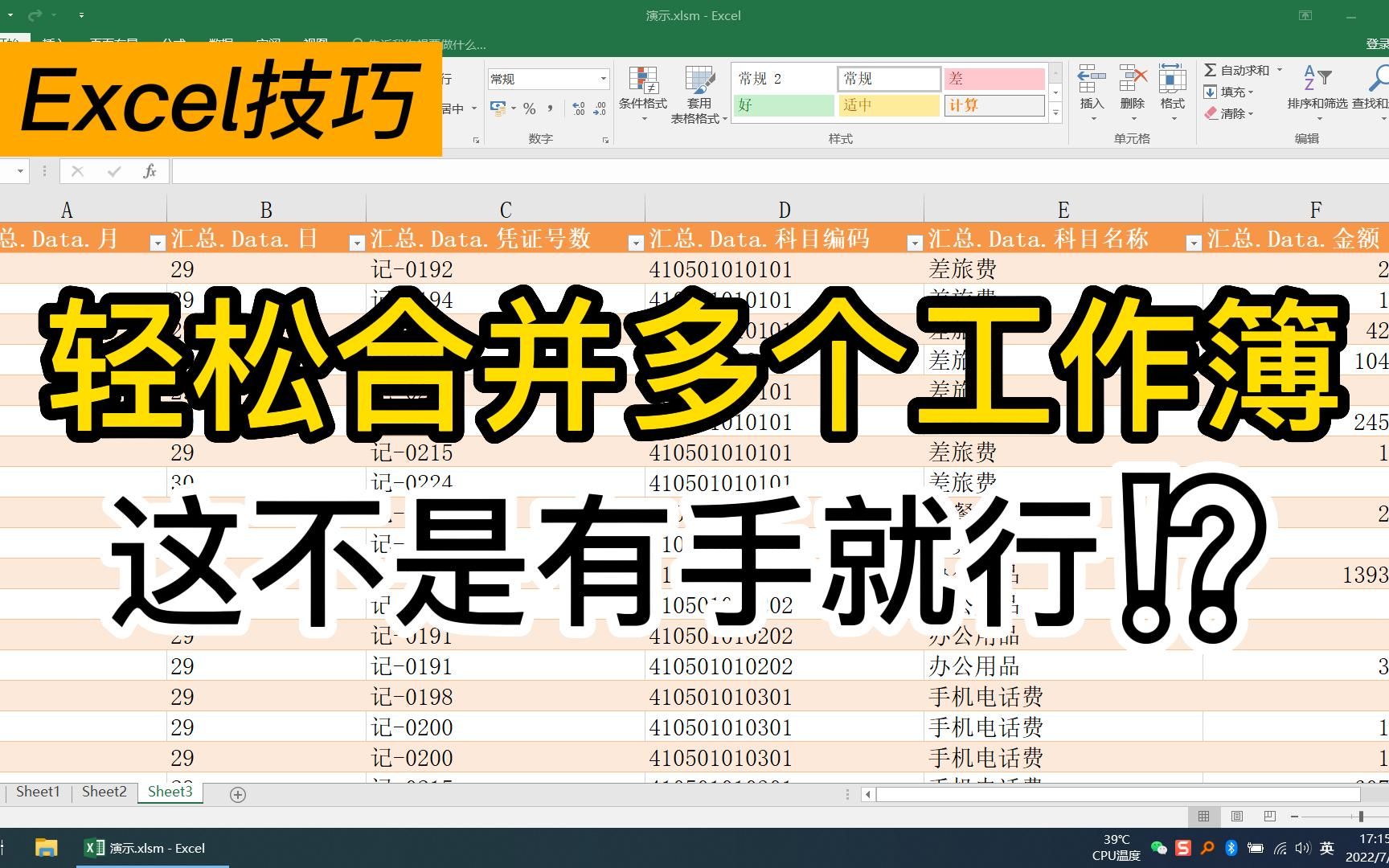This screenshot has width=1389, height=868.
Task: Open the accounting format dropdown arrow
Action: point(513,108)
